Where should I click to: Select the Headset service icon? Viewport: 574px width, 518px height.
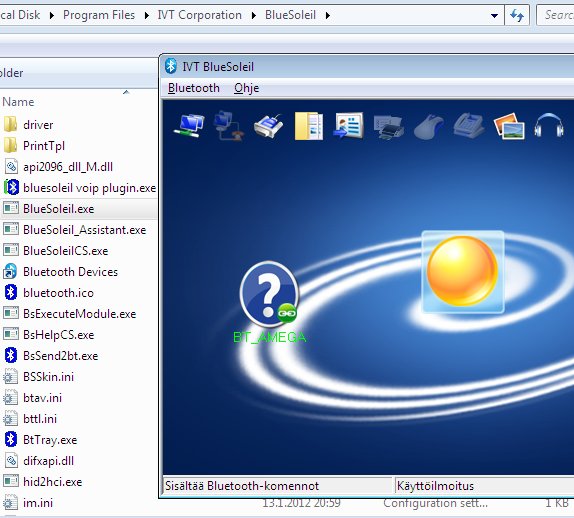548,126
